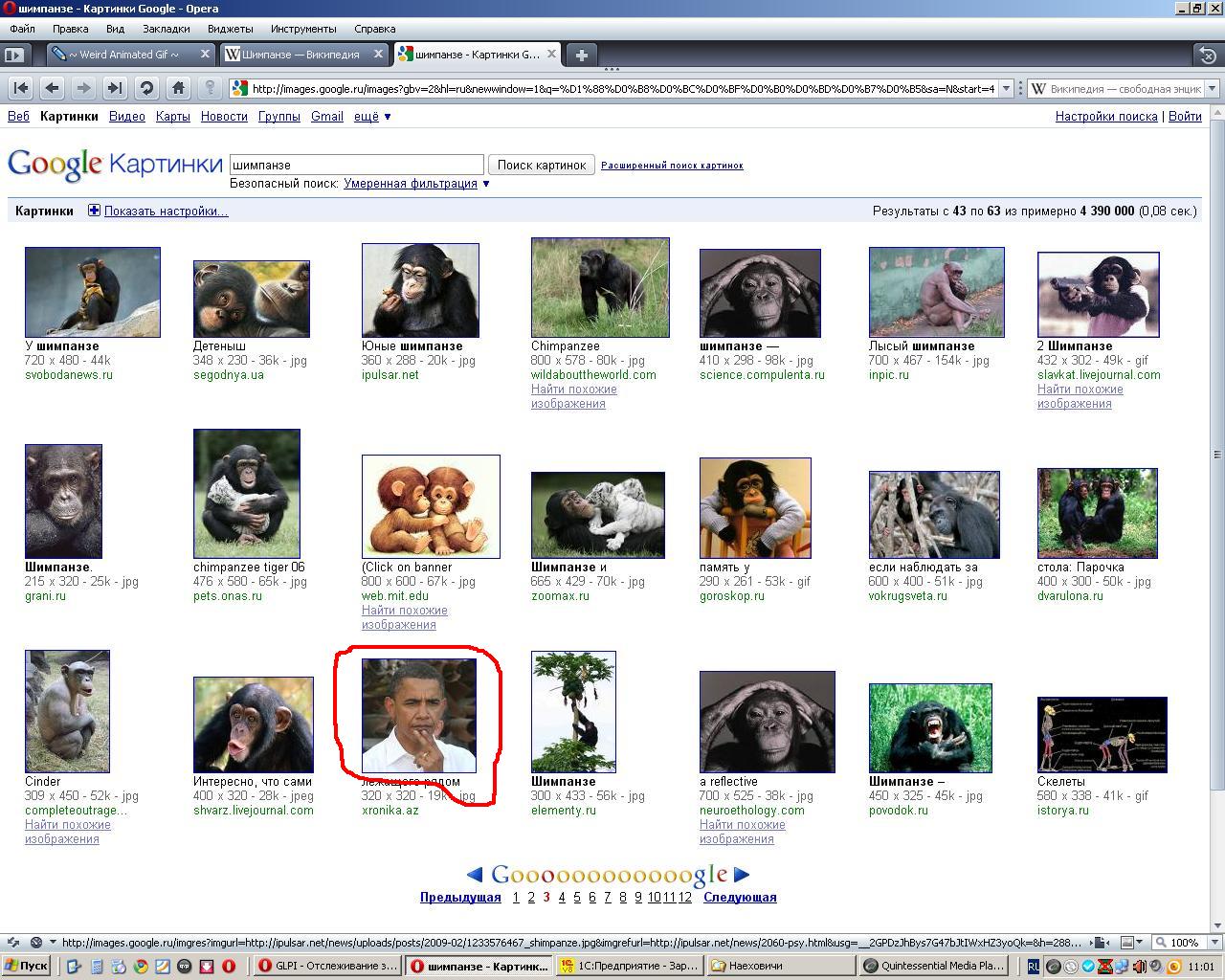
Task: Open the Видео link
Action: (x=127, y=117)
